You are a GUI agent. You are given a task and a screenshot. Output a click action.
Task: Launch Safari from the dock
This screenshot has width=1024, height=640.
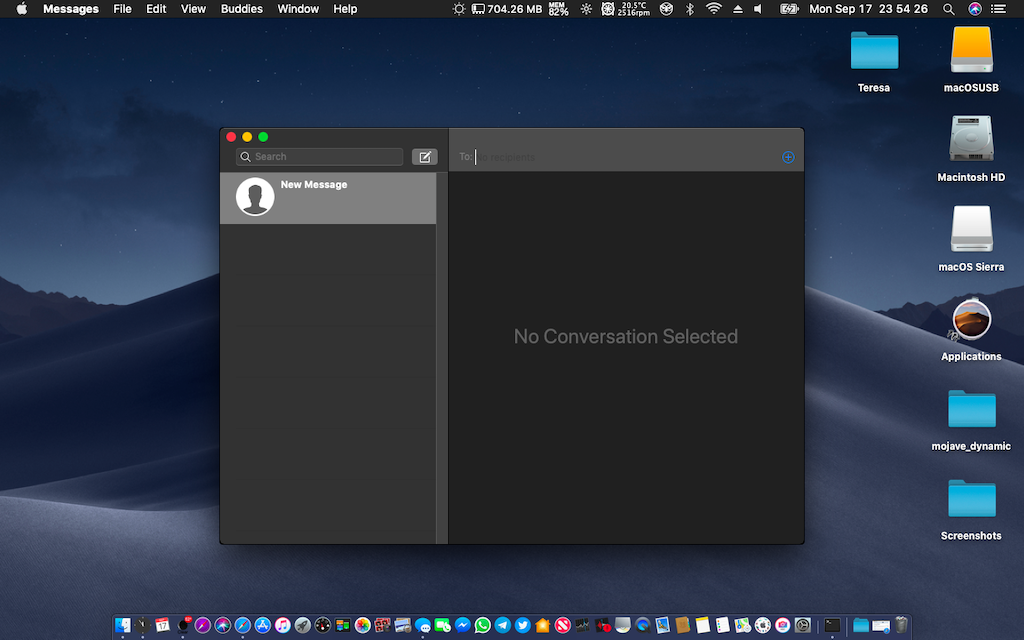tap(242, 625)
